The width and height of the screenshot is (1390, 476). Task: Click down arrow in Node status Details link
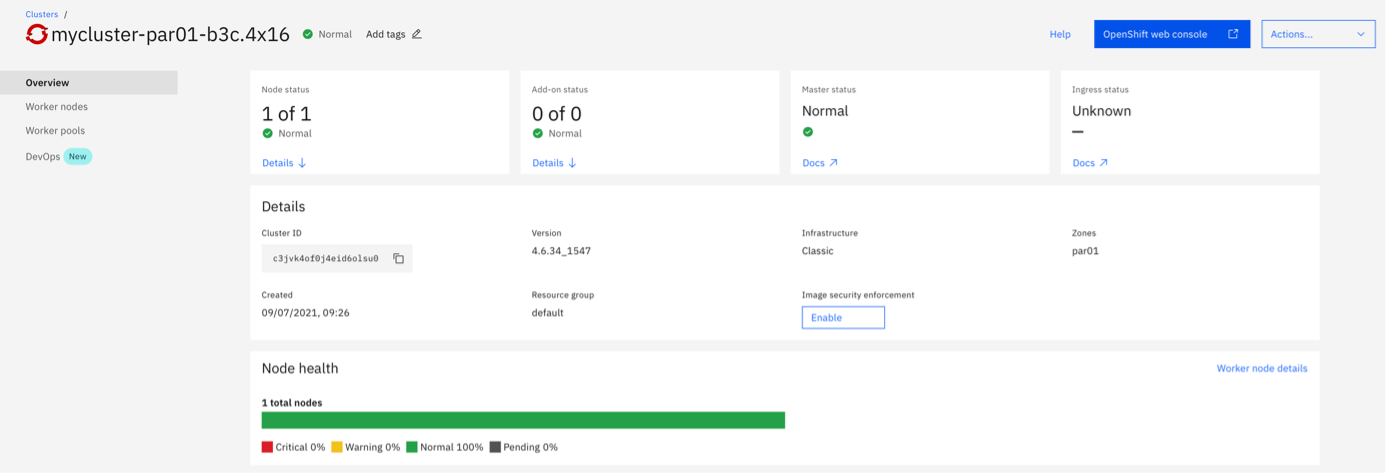pyautogui.click(x=302, y=163)
